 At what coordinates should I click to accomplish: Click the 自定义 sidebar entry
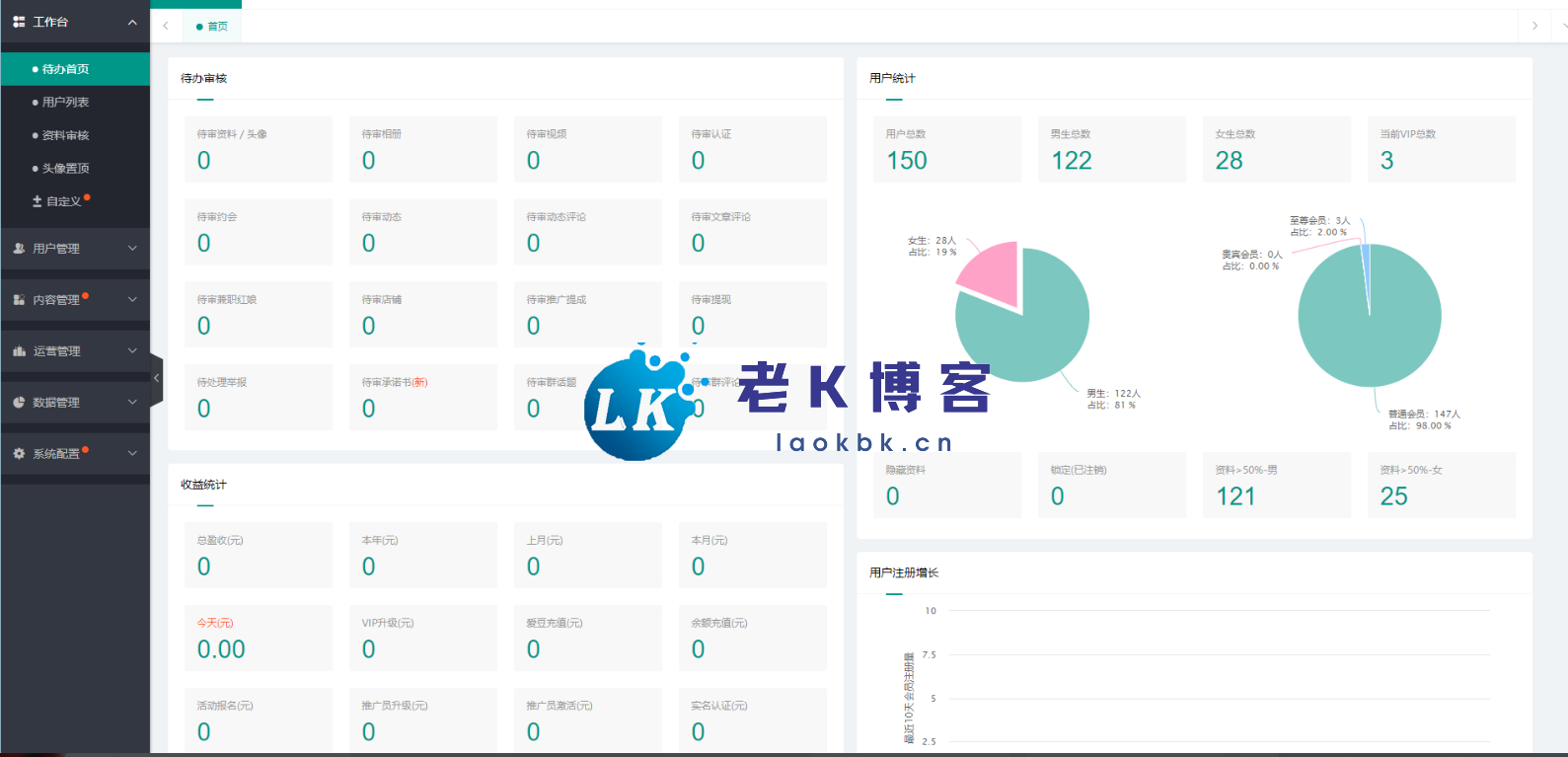[x=63, y=201]
